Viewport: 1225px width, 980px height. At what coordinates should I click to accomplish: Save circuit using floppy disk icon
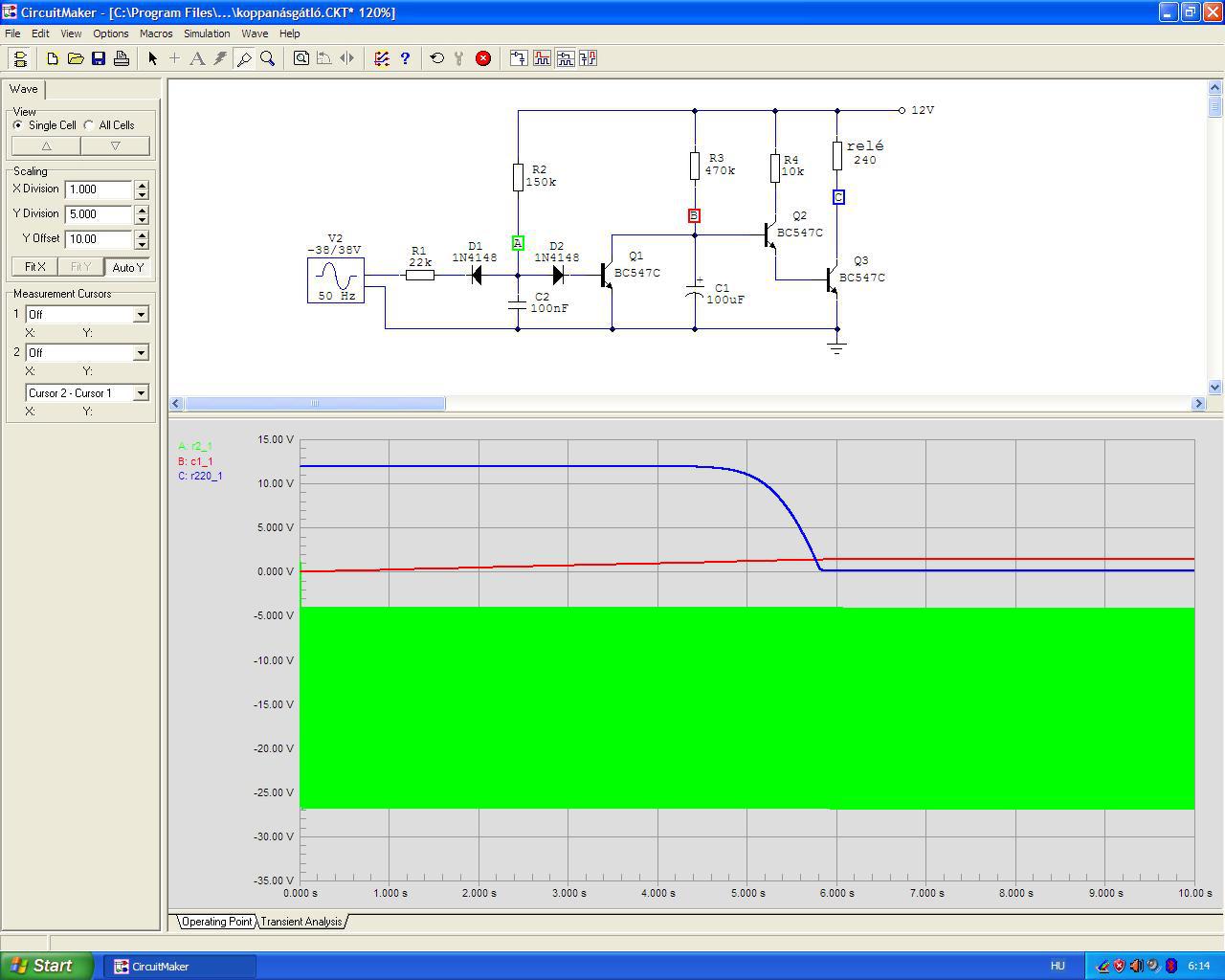[99, 58]
